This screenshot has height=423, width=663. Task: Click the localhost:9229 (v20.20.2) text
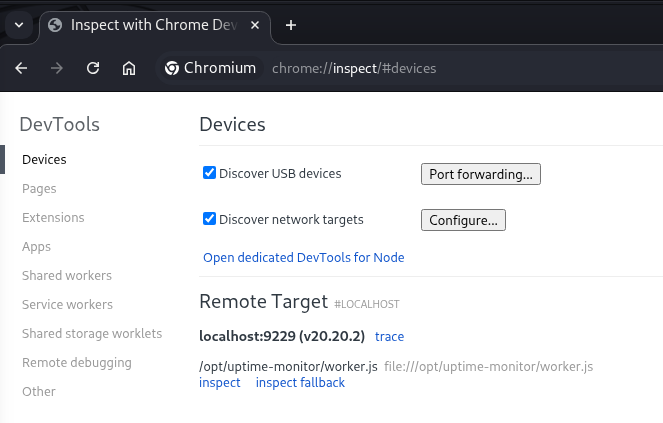[x=282, y=336]
